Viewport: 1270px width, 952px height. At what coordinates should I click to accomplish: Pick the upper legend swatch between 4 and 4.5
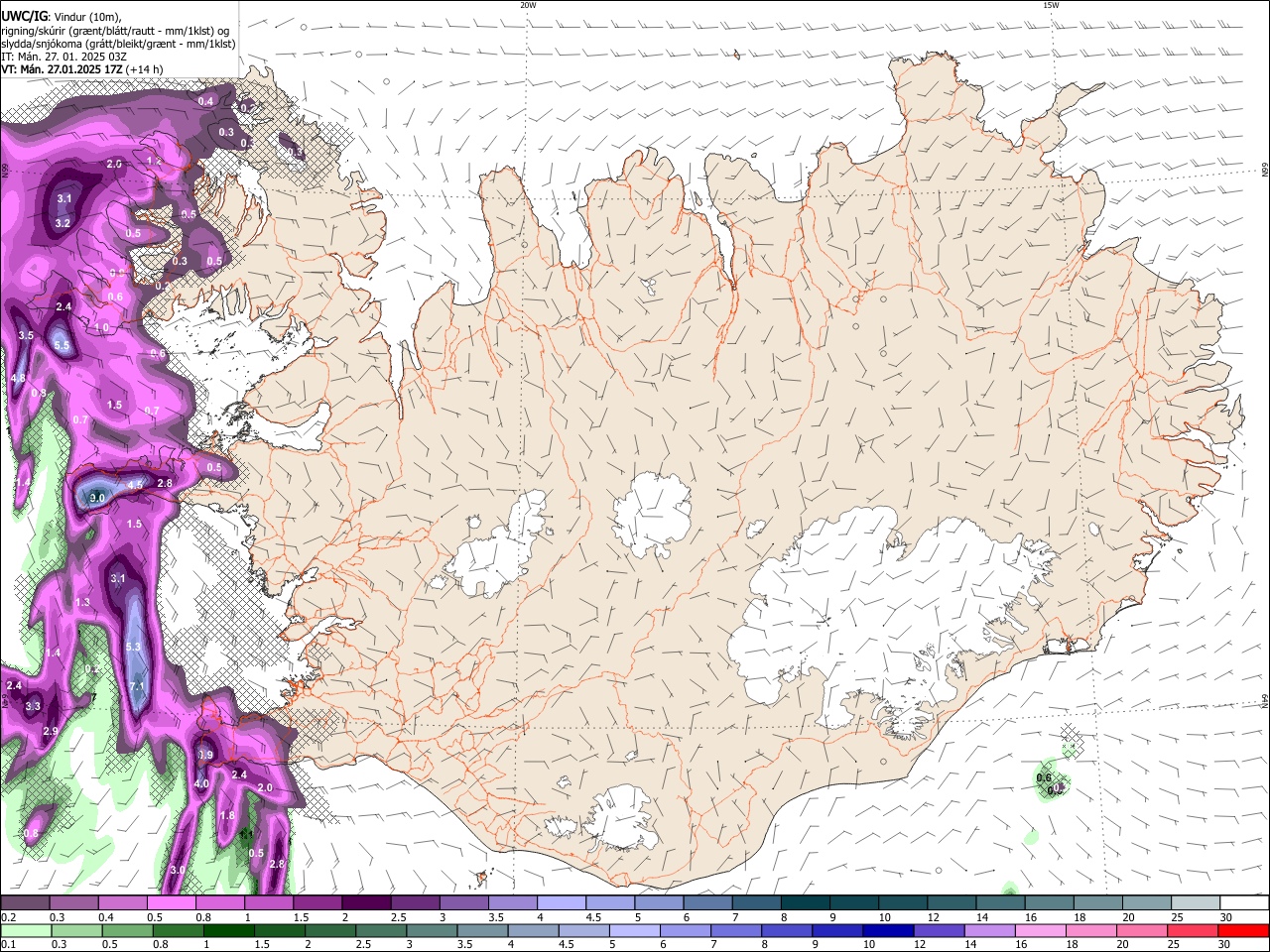tap(561, 903)
